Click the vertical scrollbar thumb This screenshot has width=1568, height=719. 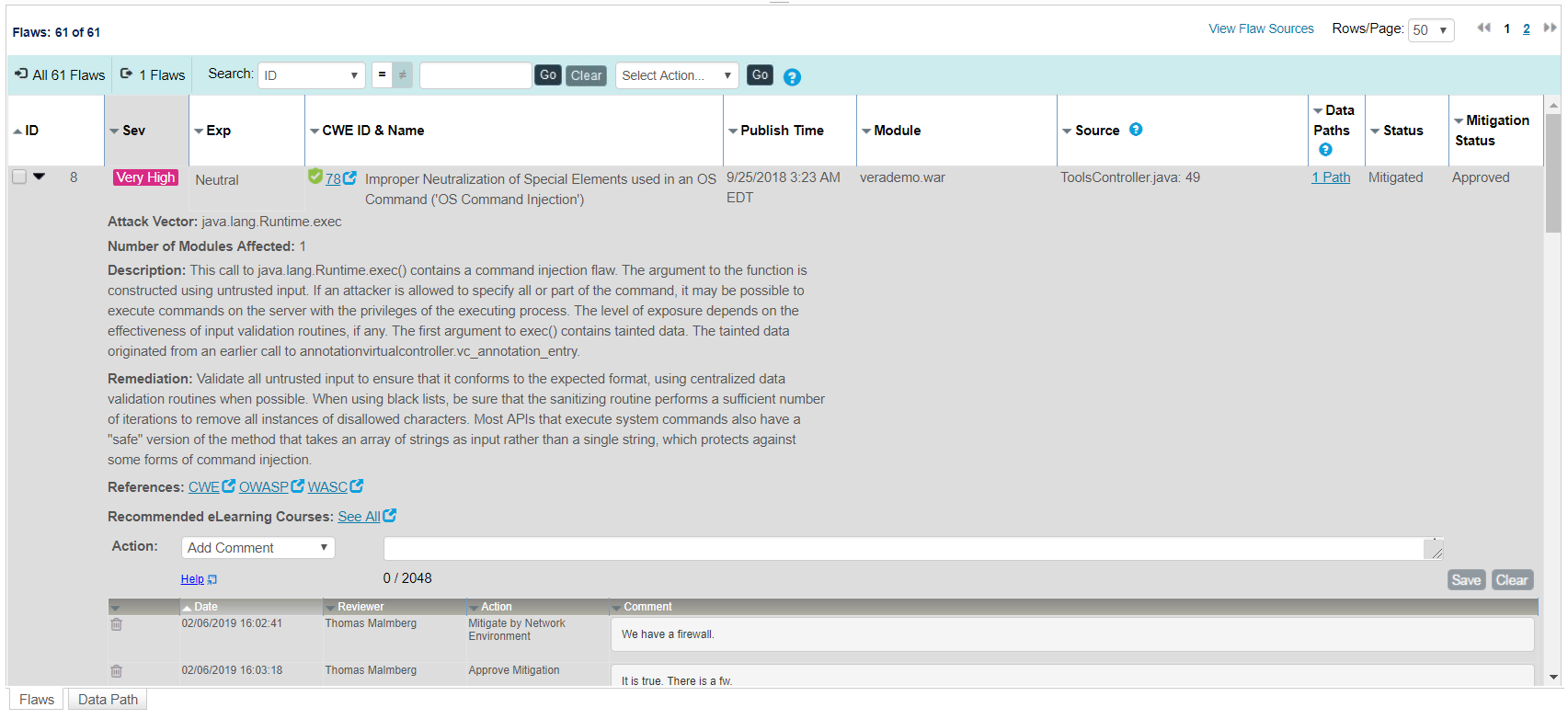pyautogui.click(x=1553, y=173)
